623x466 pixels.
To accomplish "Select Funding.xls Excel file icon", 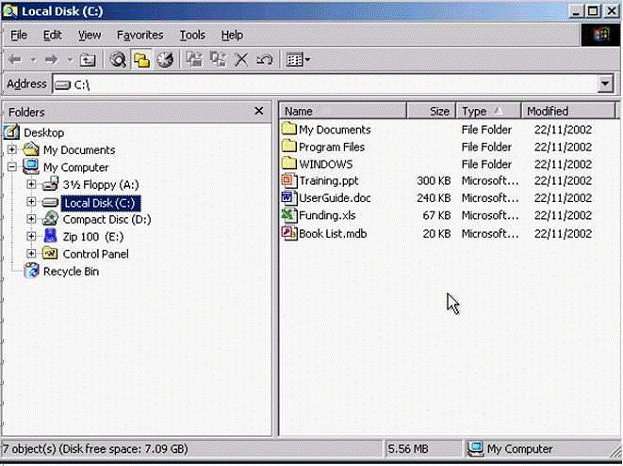I will pos(289,215).
